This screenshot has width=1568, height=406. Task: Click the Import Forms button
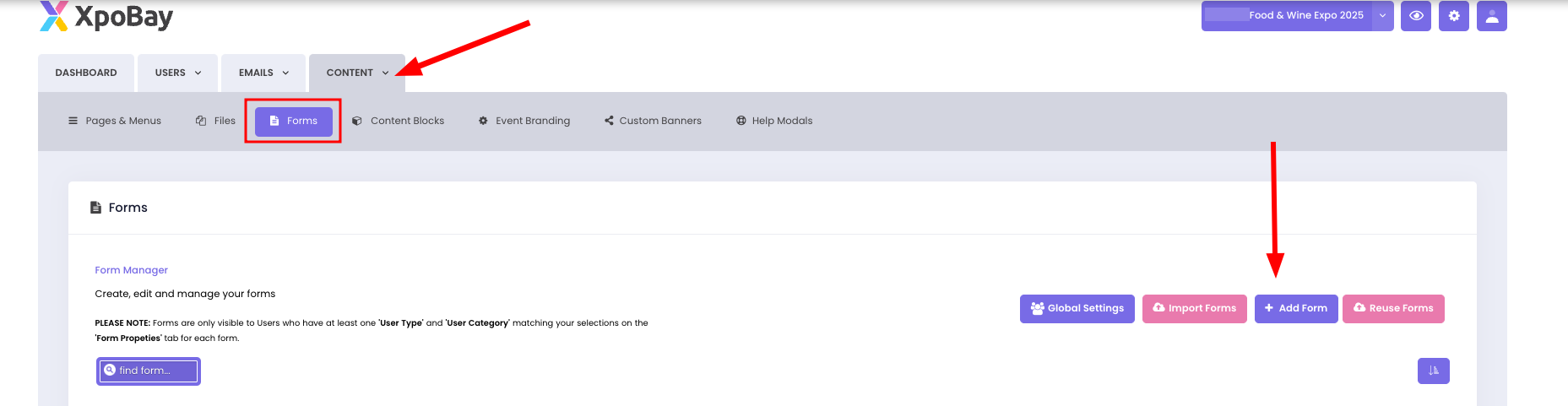1194,308
